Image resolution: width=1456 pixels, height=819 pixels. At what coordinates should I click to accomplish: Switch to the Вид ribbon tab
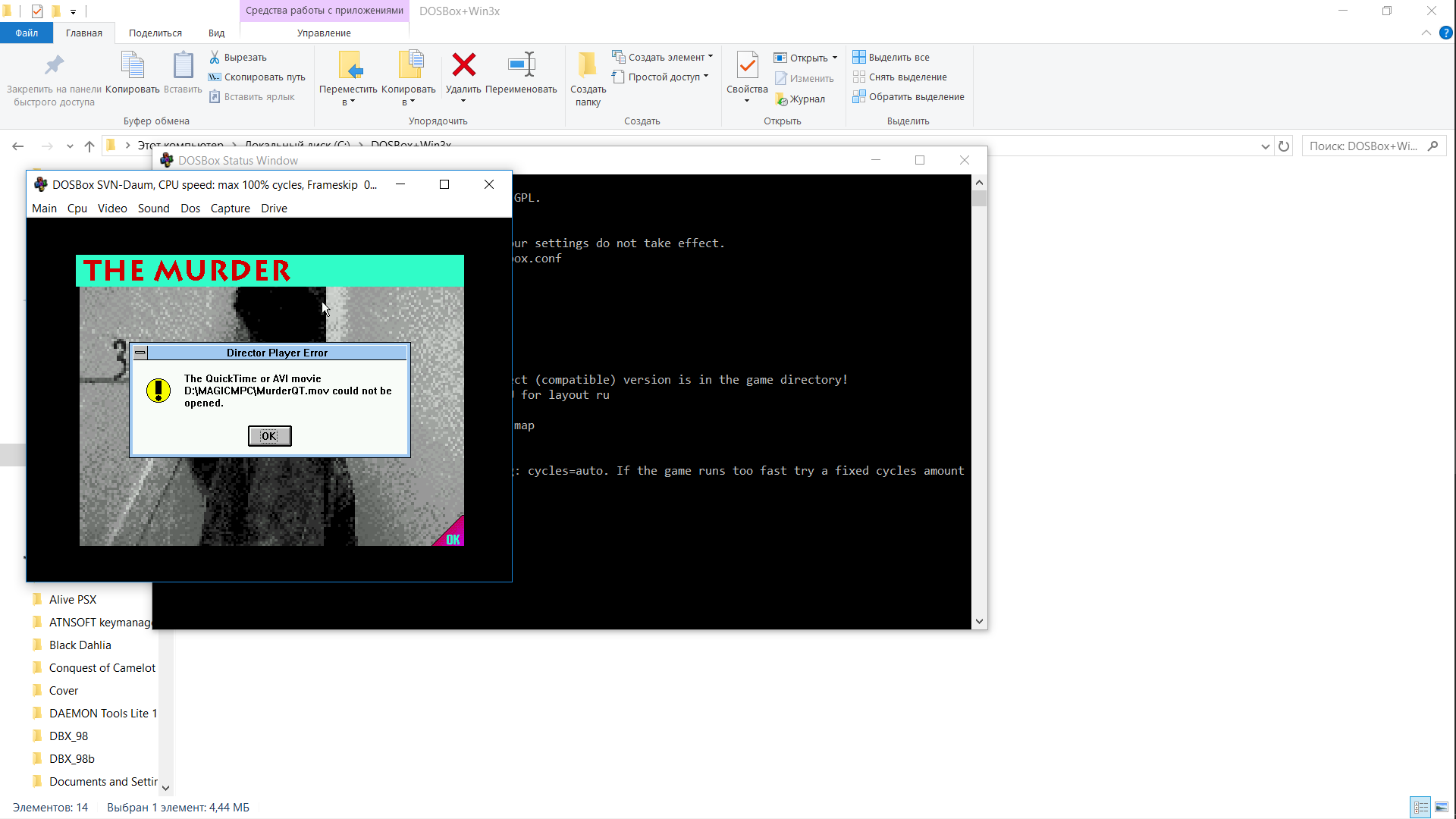click(215, 33)
